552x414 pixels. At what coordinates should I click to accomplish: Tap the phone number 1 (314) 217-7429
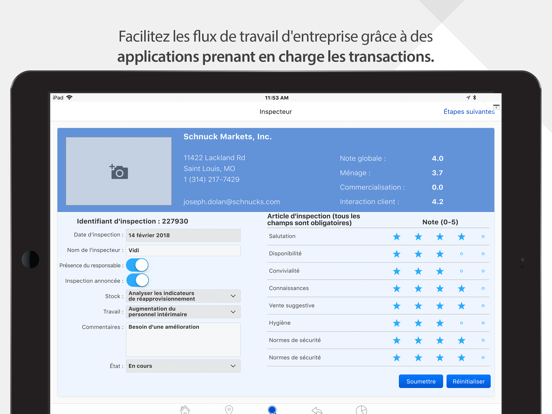(211, 180)
